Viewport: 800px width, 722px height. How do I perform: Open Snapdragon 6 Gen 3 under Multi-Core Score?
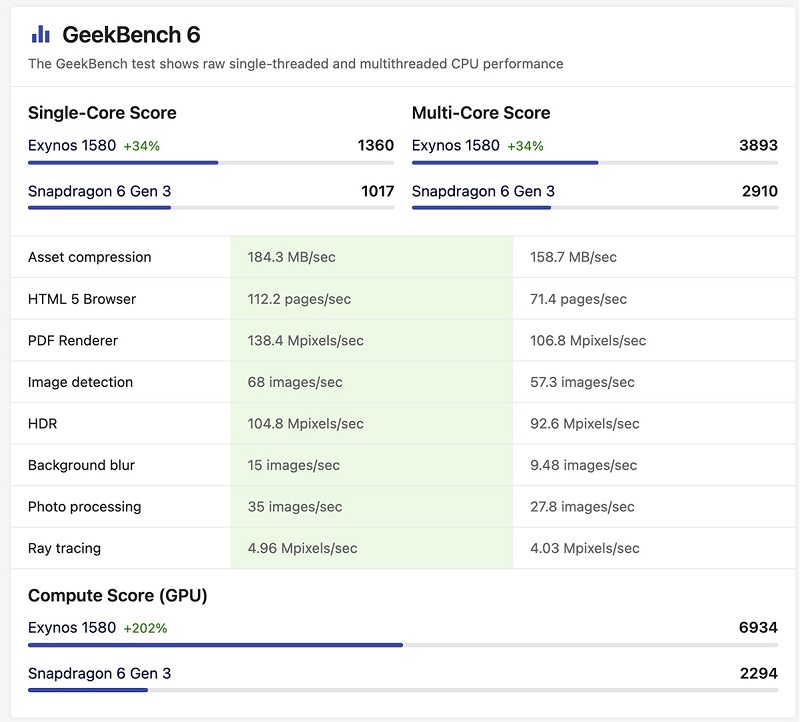click(483, 191)
